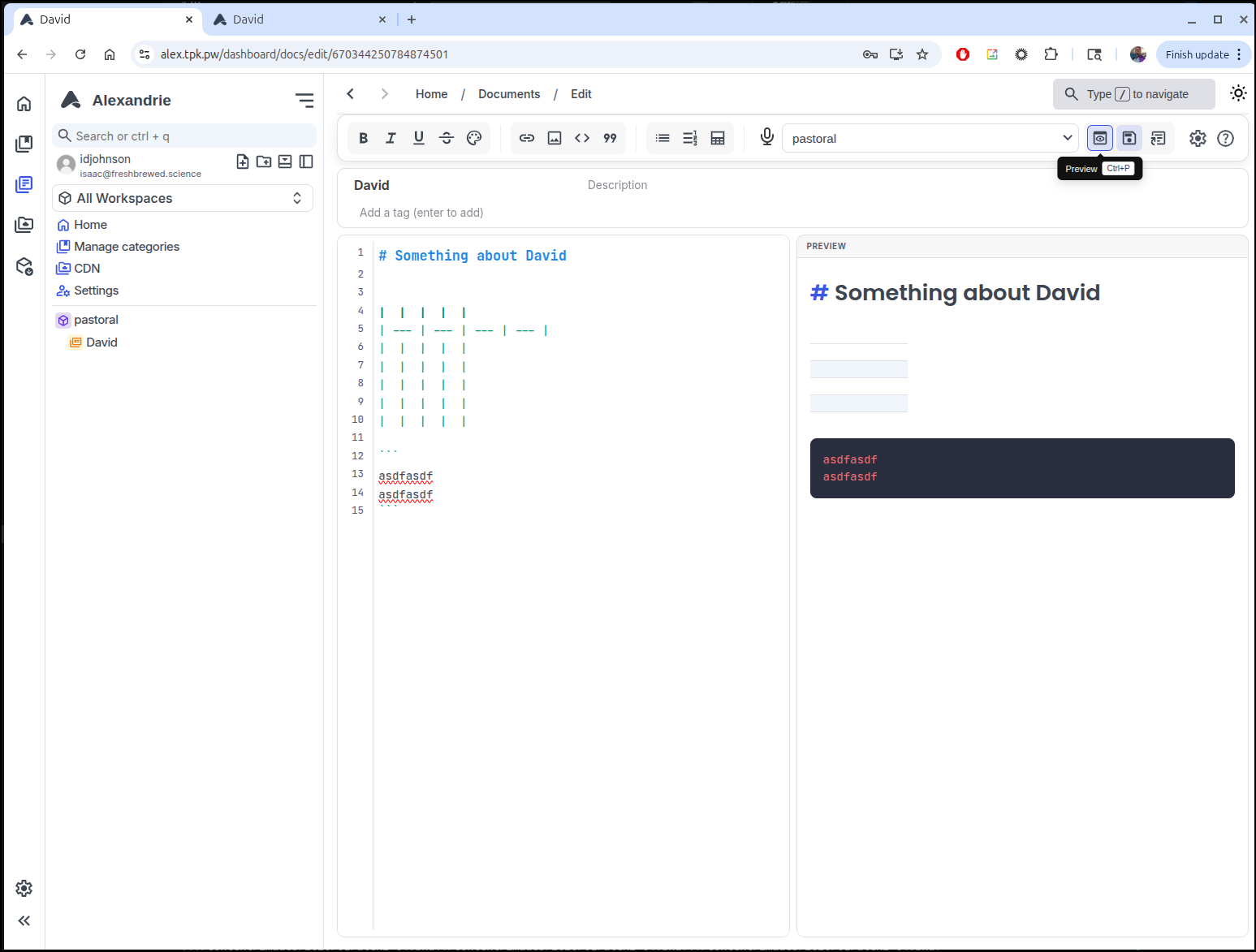Open Manage categories in the sidebar

(127, 247)
